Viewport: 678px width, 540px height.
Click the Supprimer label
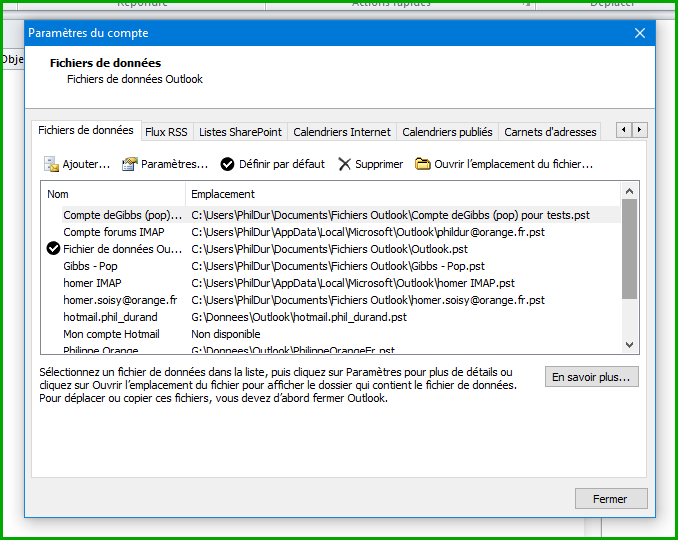pos(379,164)
